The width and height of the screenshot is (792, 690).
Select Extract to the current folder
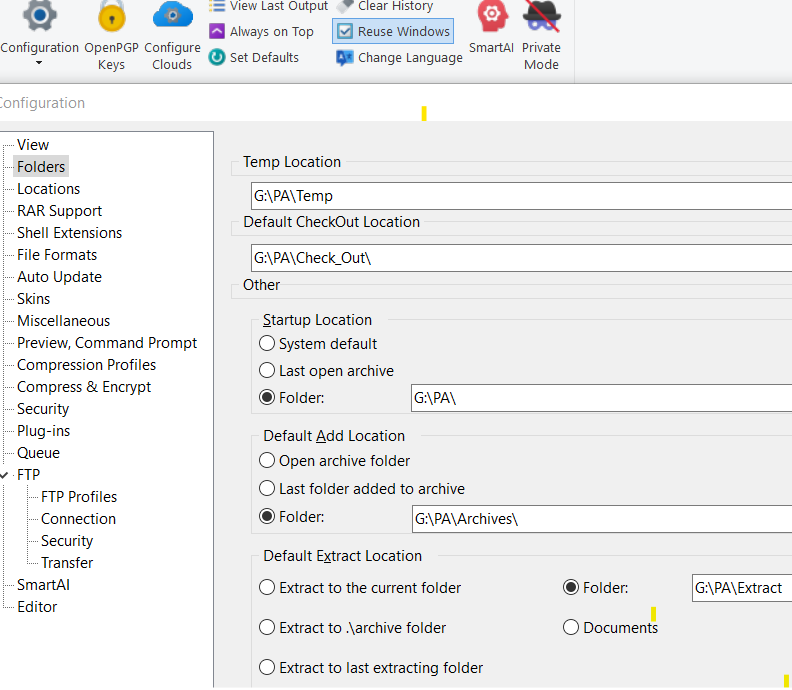tap(267, 587)
